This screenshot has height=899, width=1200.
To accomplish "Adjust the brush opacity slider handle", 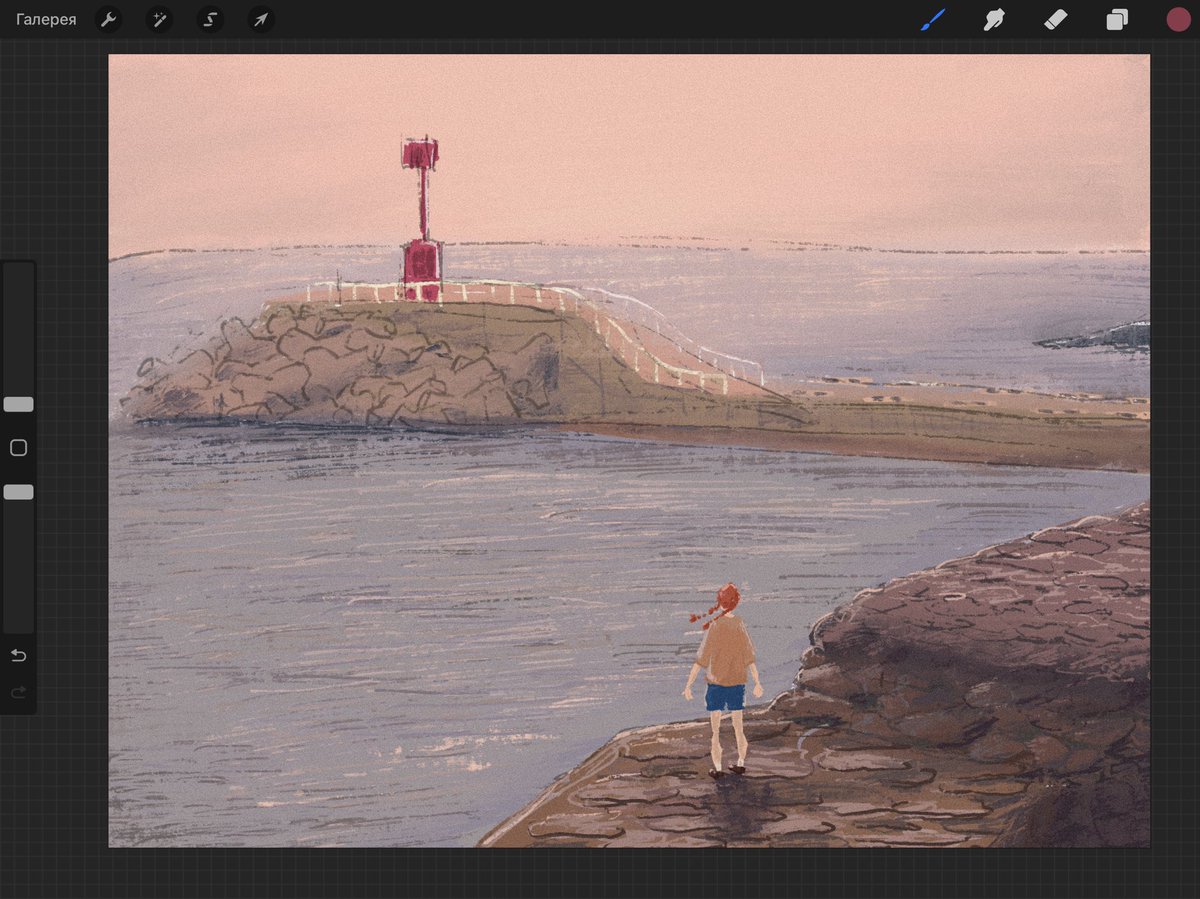I will point(18,492).
